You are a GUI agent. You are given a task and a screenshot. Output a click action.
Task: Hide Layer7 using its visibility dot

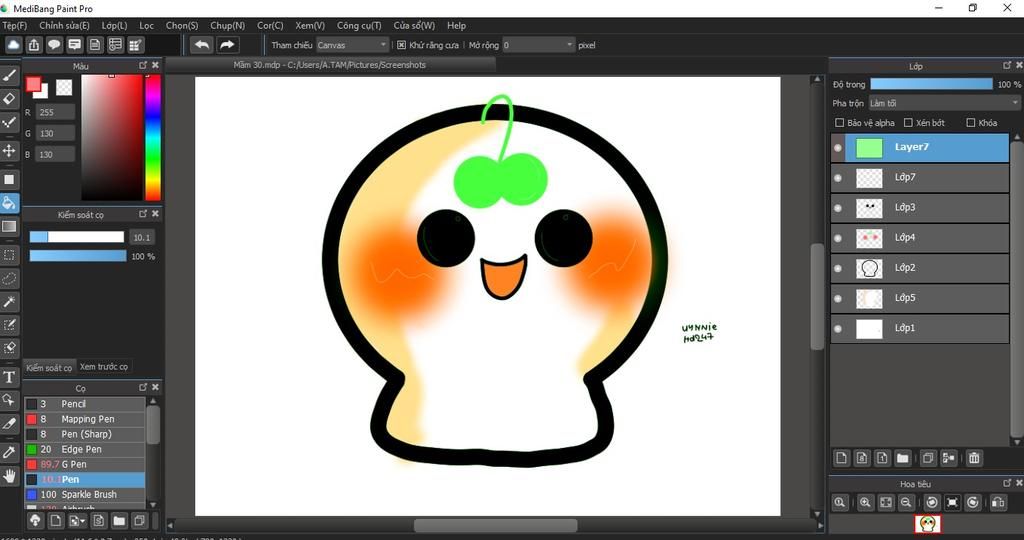point(838,148)
